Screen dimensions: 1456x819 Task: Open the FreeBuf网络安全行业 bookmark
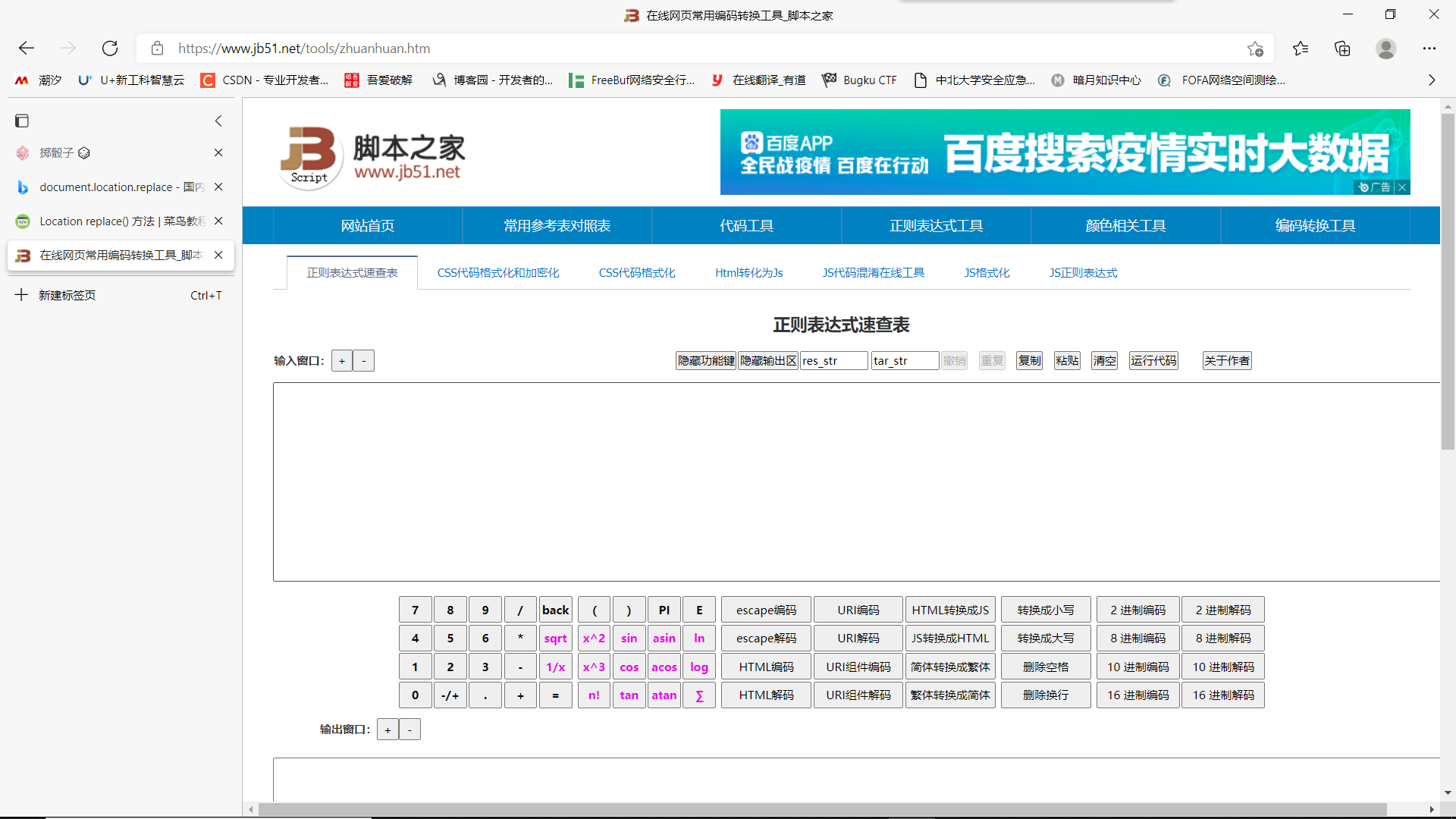pyautogui.click(x=632, y=80)
